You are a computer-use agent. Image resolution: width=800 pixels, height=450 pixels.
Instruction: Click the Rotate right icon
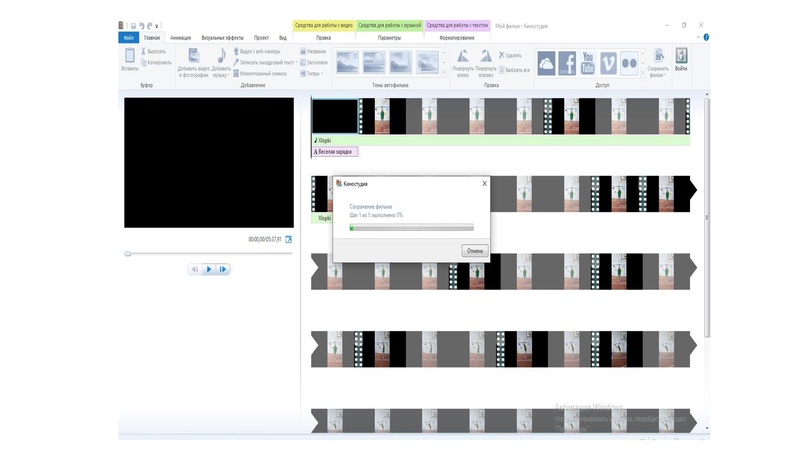pos(486,59)
